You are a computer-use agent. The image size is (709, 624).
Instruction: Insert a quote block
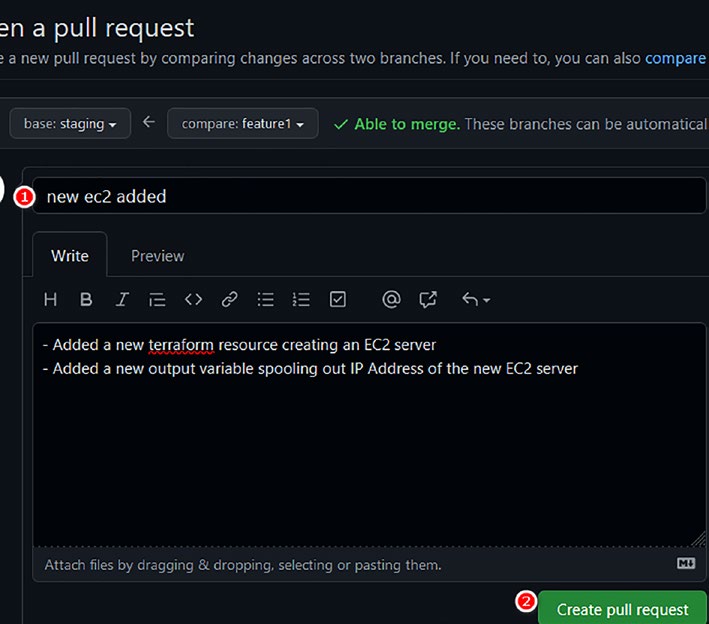pyautogui.click(x=157, y=299)
